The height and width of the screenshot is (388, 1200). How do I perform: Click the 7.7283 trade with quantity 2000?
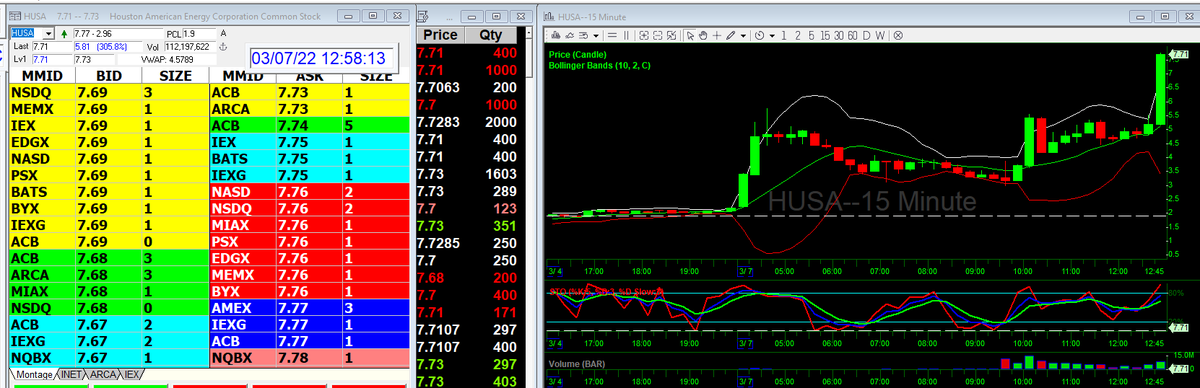point(466,122)
